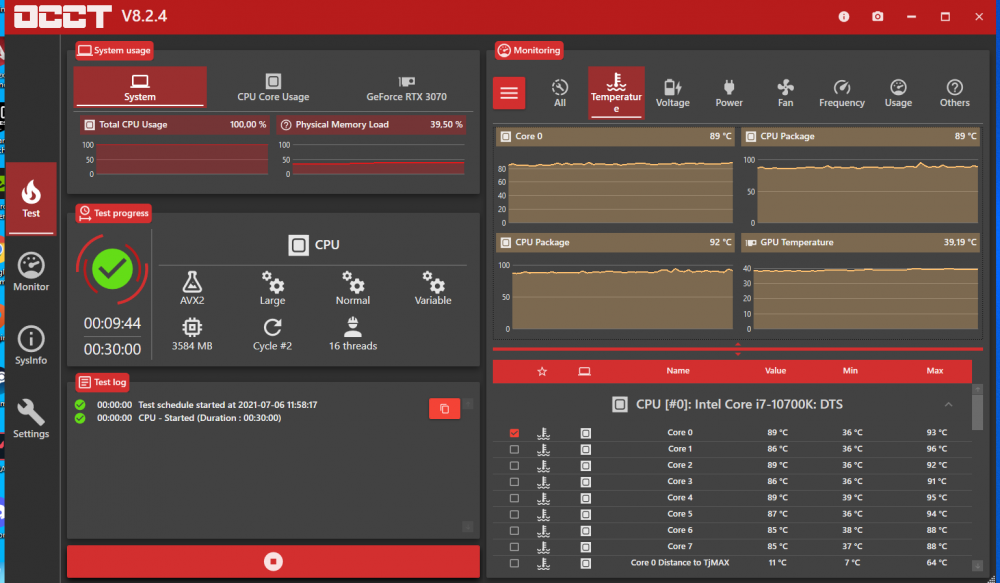Image resolution: width=1000 pixels, height=583 pixels.
Task: Click the Variable load gears icon
Action: click(433, 281)
